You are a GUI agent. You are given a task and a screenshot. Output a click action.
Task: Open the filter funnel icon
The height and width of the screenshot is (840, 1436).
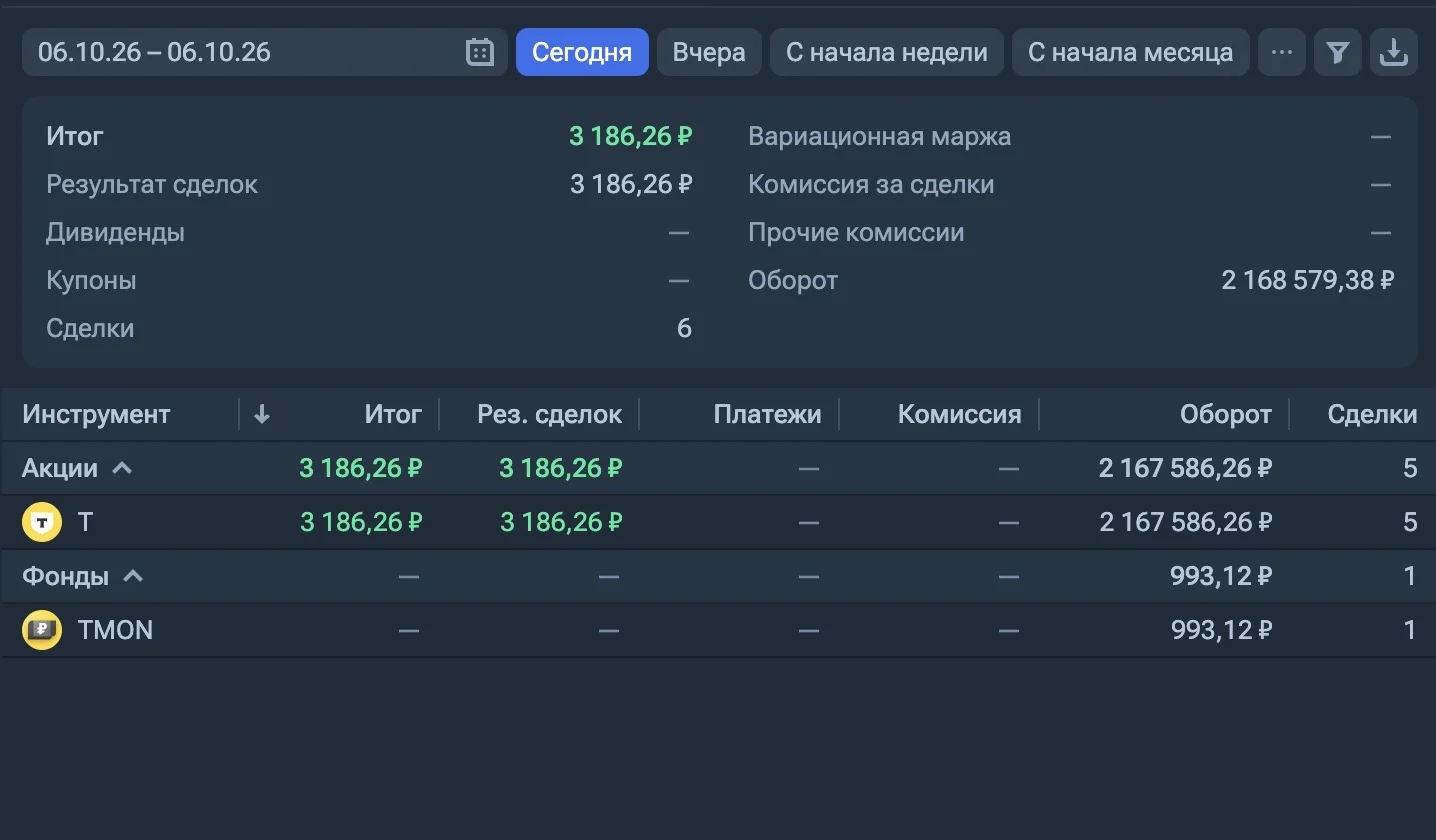point(1338,52)
